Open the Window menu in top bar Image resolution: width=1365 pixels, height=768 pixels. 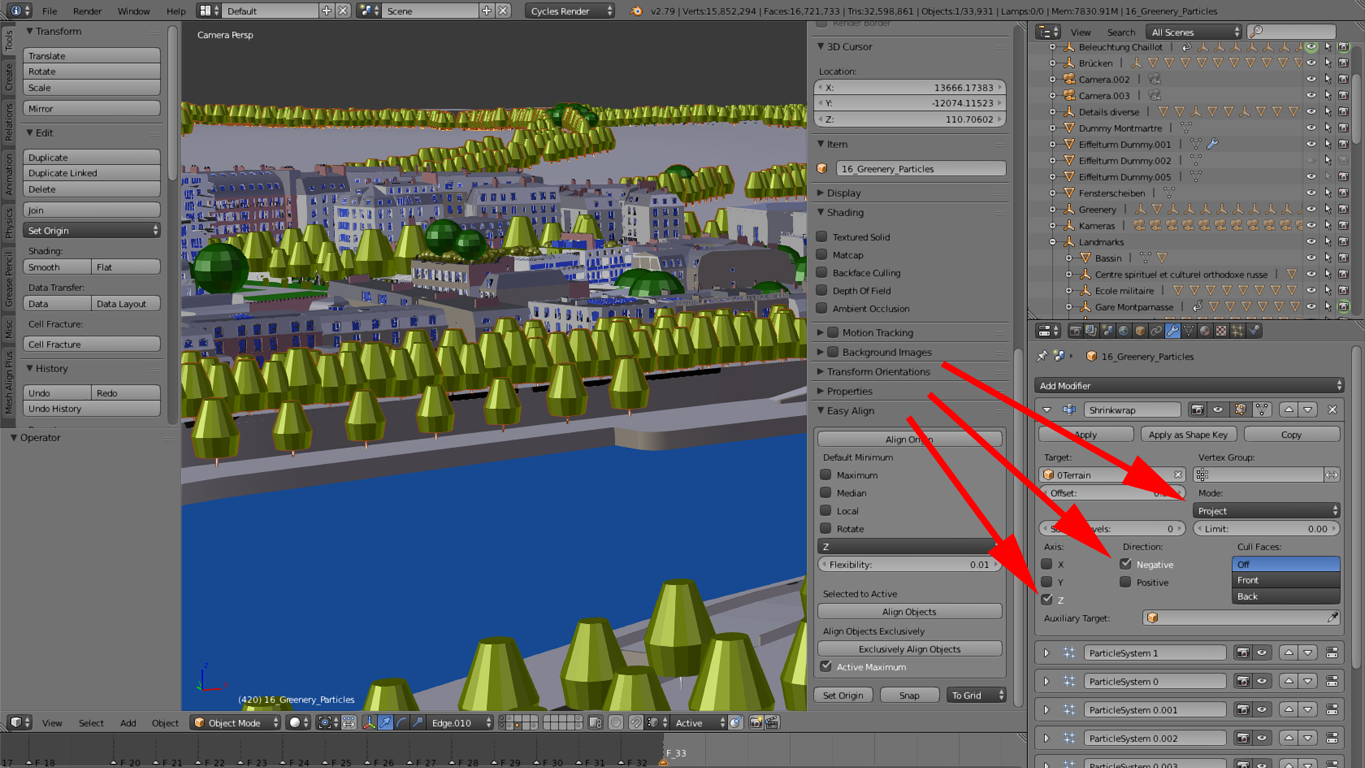[x=134, y=11]
